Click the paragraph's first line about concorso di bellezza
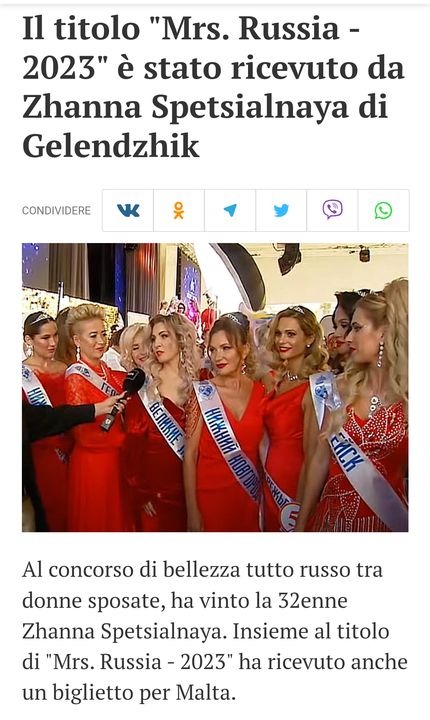The image size is (430, 720). click(x=202, y=570)
